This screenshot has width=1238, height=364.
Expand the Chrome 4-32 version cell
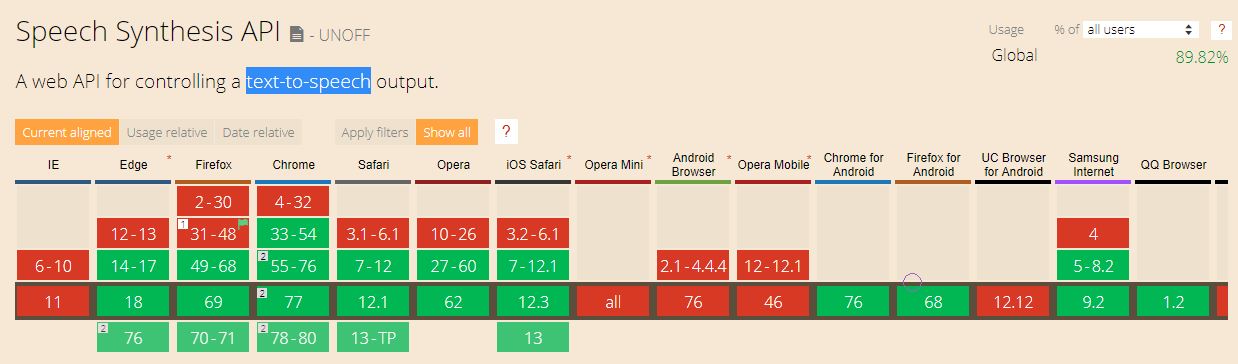click(294, 202)
